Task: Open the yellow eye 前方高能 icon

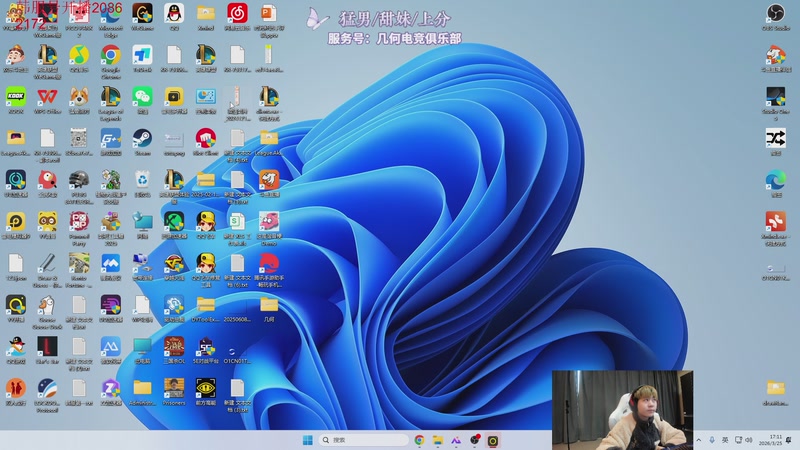Action: [x=206, y=388]
